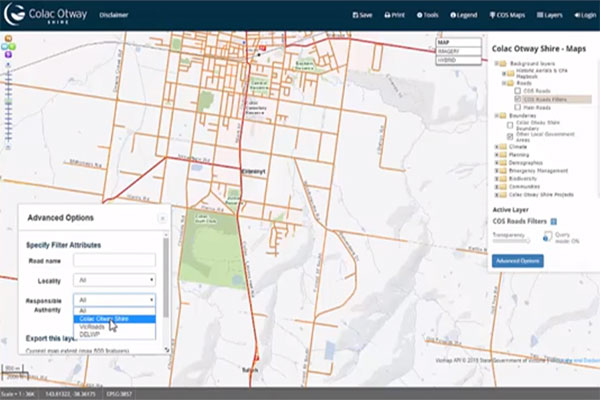The height and width of the screenshot is (400, 600).
Task: Expand the Emergency Management folder
Action: pos(496,171)
